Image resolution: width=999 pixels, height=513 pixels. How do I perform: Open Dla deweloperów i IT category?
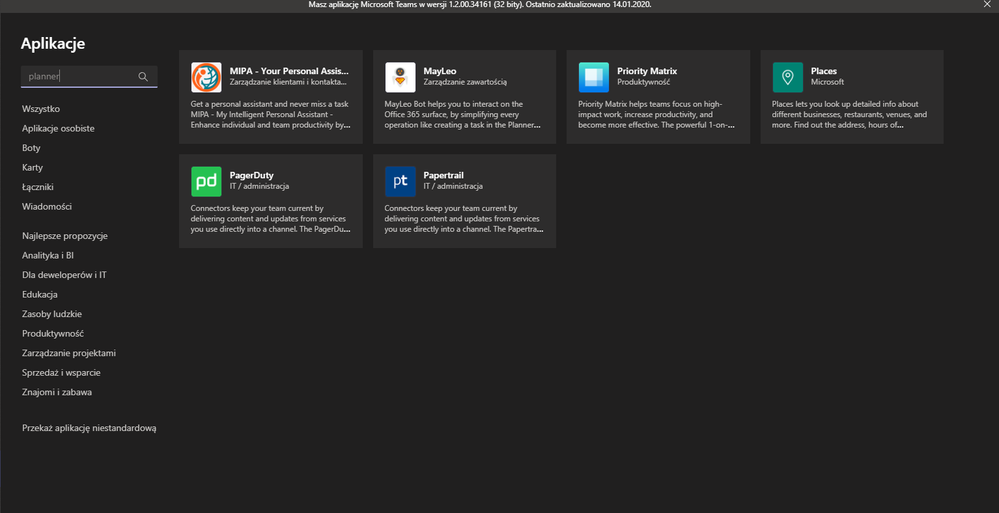[x=64, y=275]
